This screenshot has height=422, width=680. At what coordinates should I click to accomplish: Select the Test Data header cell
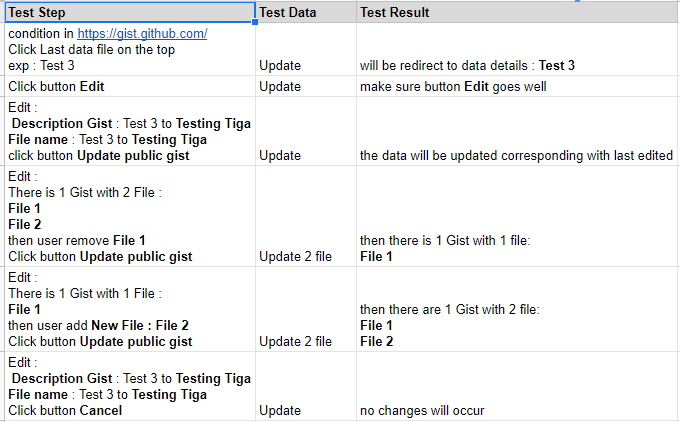point(306,12)
